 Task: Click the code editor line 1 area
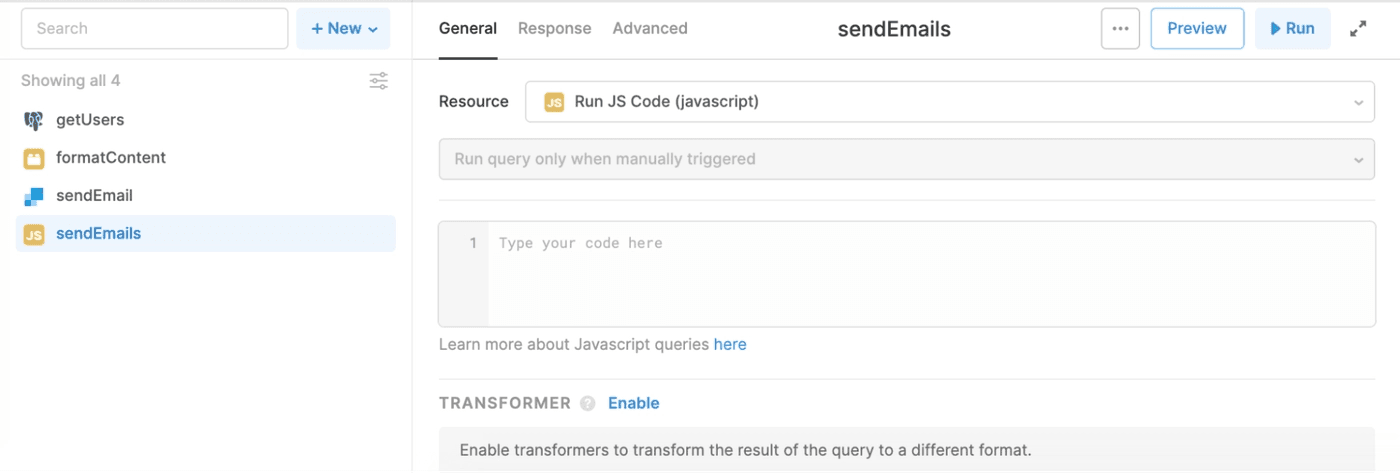point(900,244)
